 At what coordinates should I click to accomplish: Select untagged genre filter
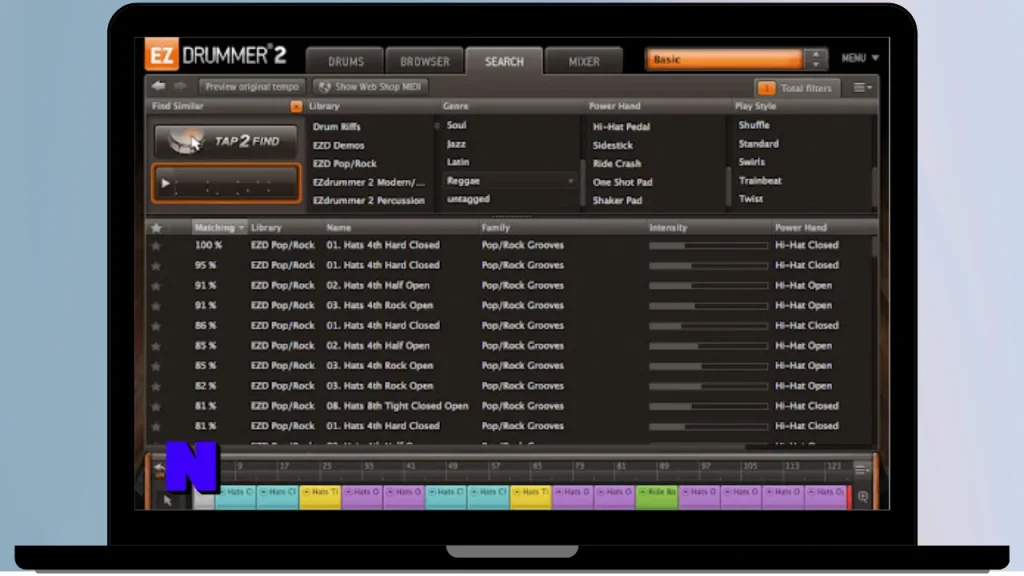click(468, 199)
